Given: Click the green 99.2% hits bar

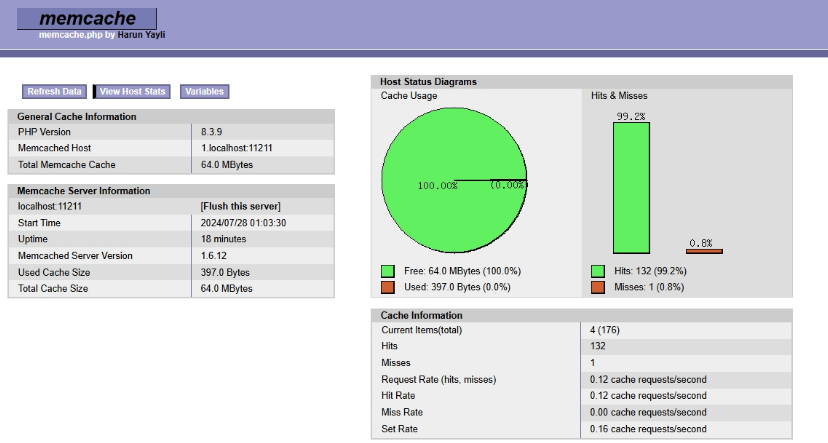Looking at the screenshot, I should (x=632, y=188).
